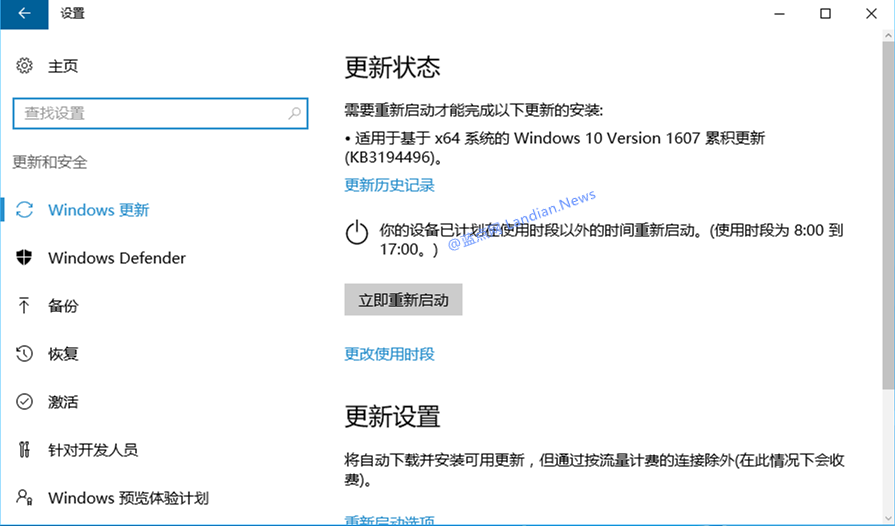The width and height of the screenshot is (895, 526).
Task: Click the 备份 upload arrow icon
Action: pyautogui.click(x=24, y=306)
